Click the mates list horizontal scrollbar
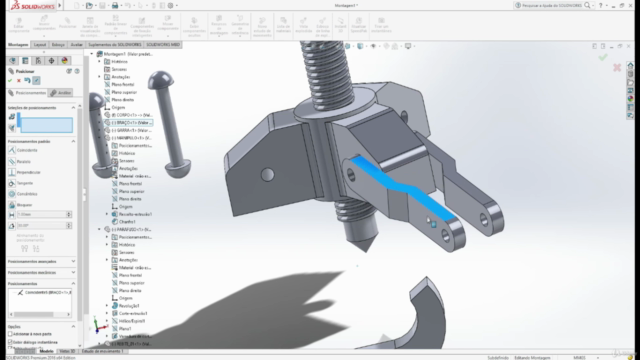The height and width of the screenshot is (360, 640). click(40, 314)
